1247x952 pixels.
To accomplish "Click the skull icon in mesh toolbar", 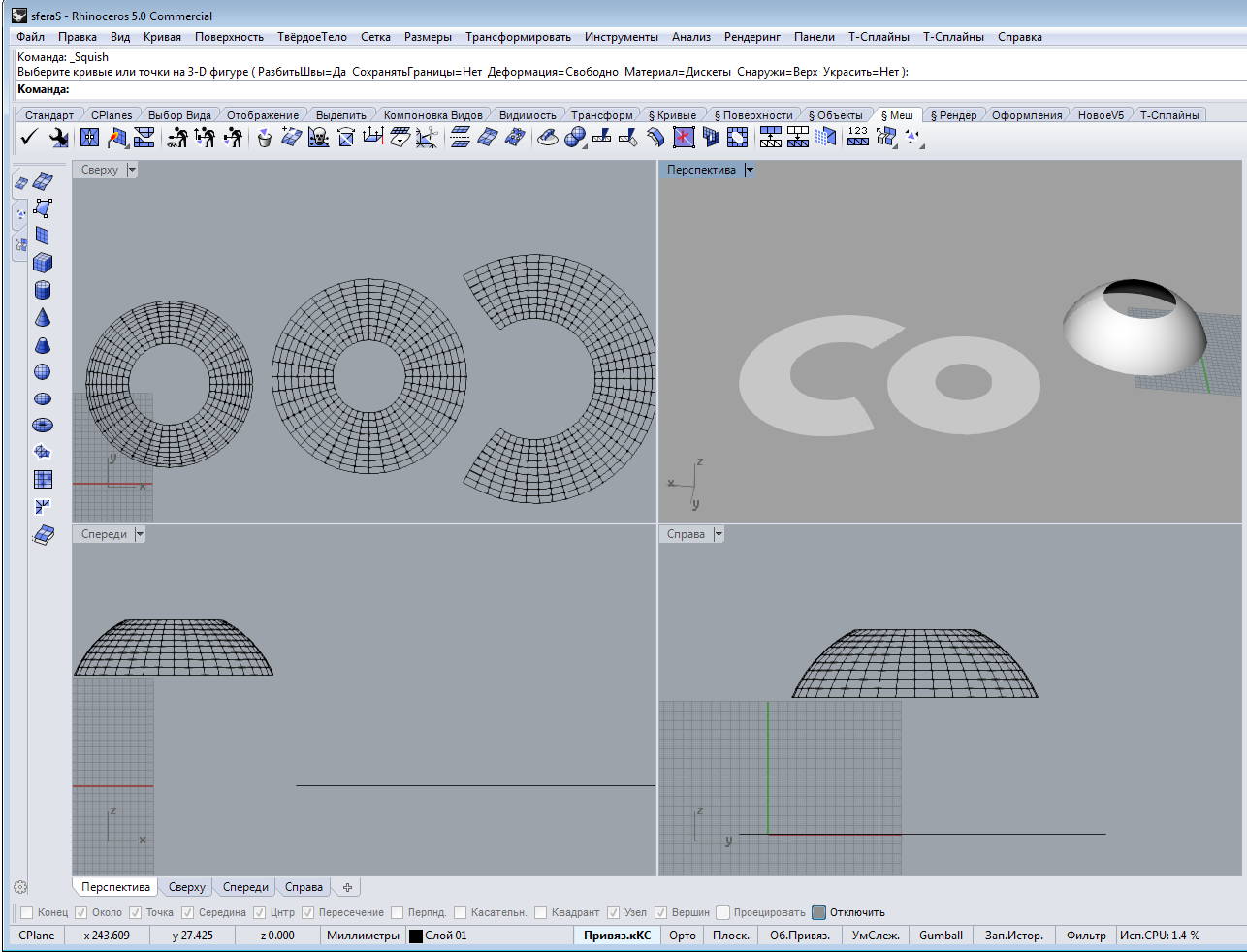I will tap(318, 138).
